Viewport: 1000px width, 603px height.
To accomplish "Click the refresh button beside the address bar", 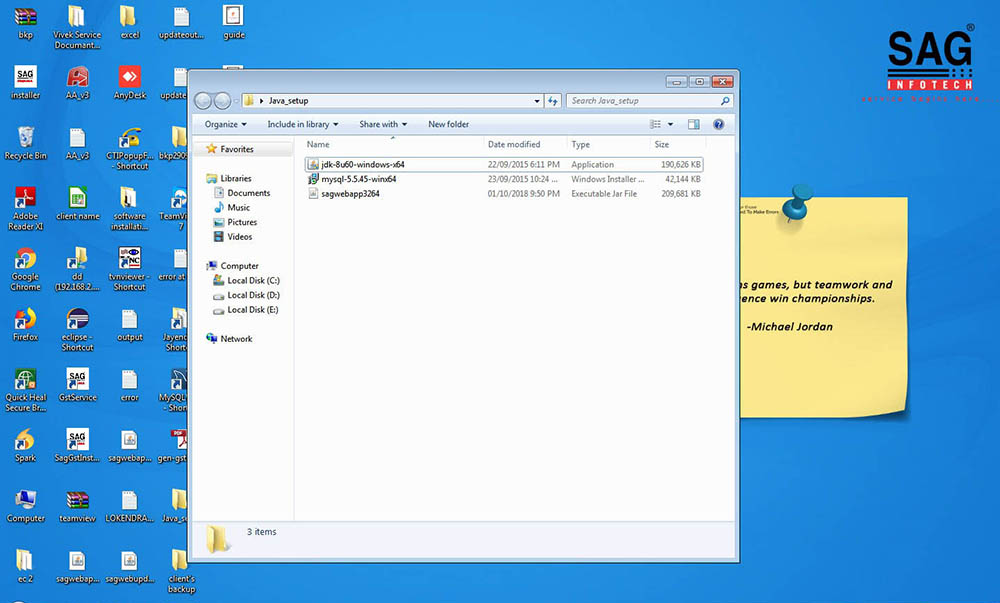I will 553,101.
